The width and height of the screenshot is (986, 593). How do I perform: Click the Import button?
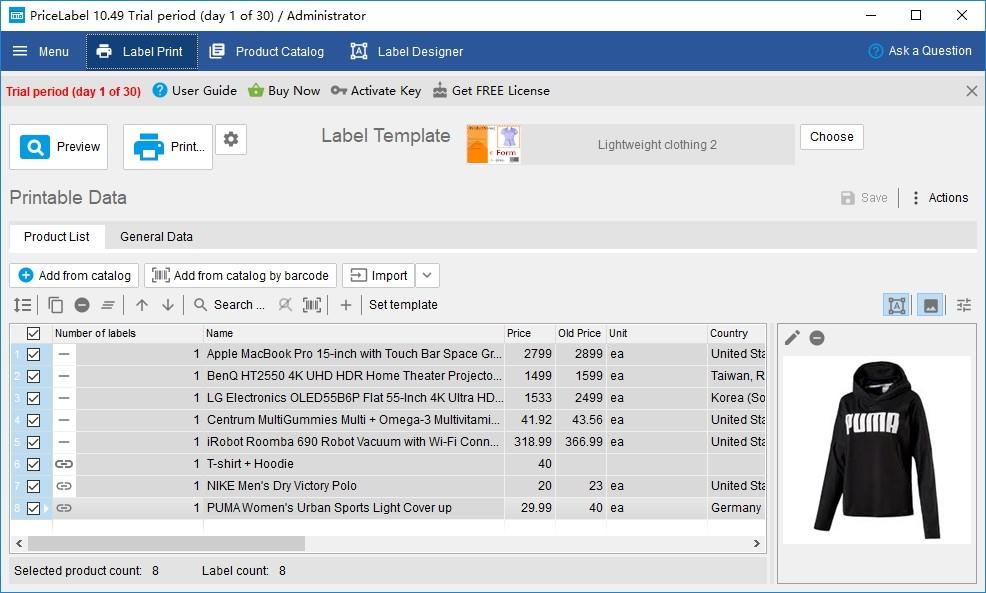[379, 275]
